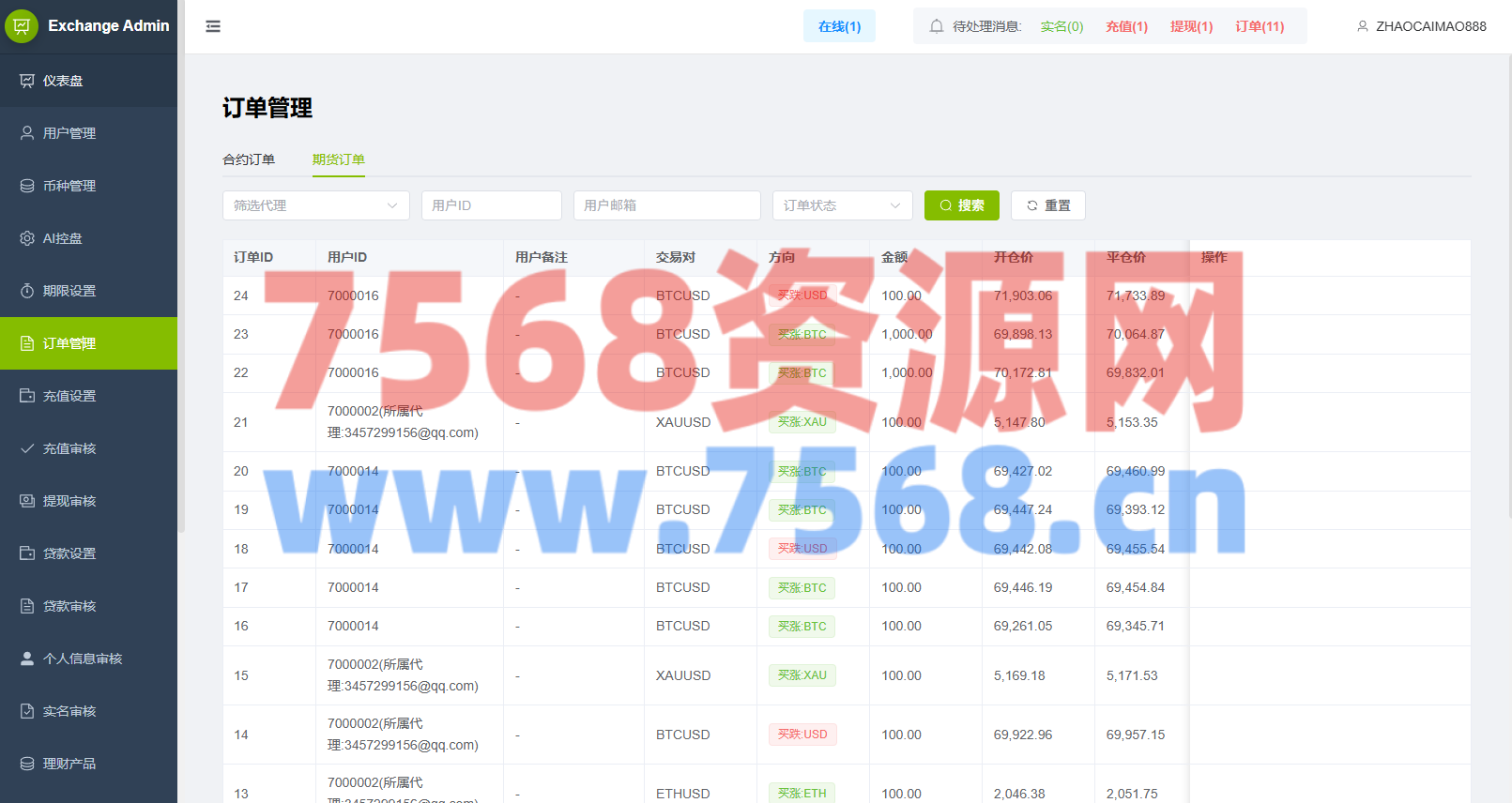
Task: Go to 币种管理 in sidebar
Action: point(69,186)
